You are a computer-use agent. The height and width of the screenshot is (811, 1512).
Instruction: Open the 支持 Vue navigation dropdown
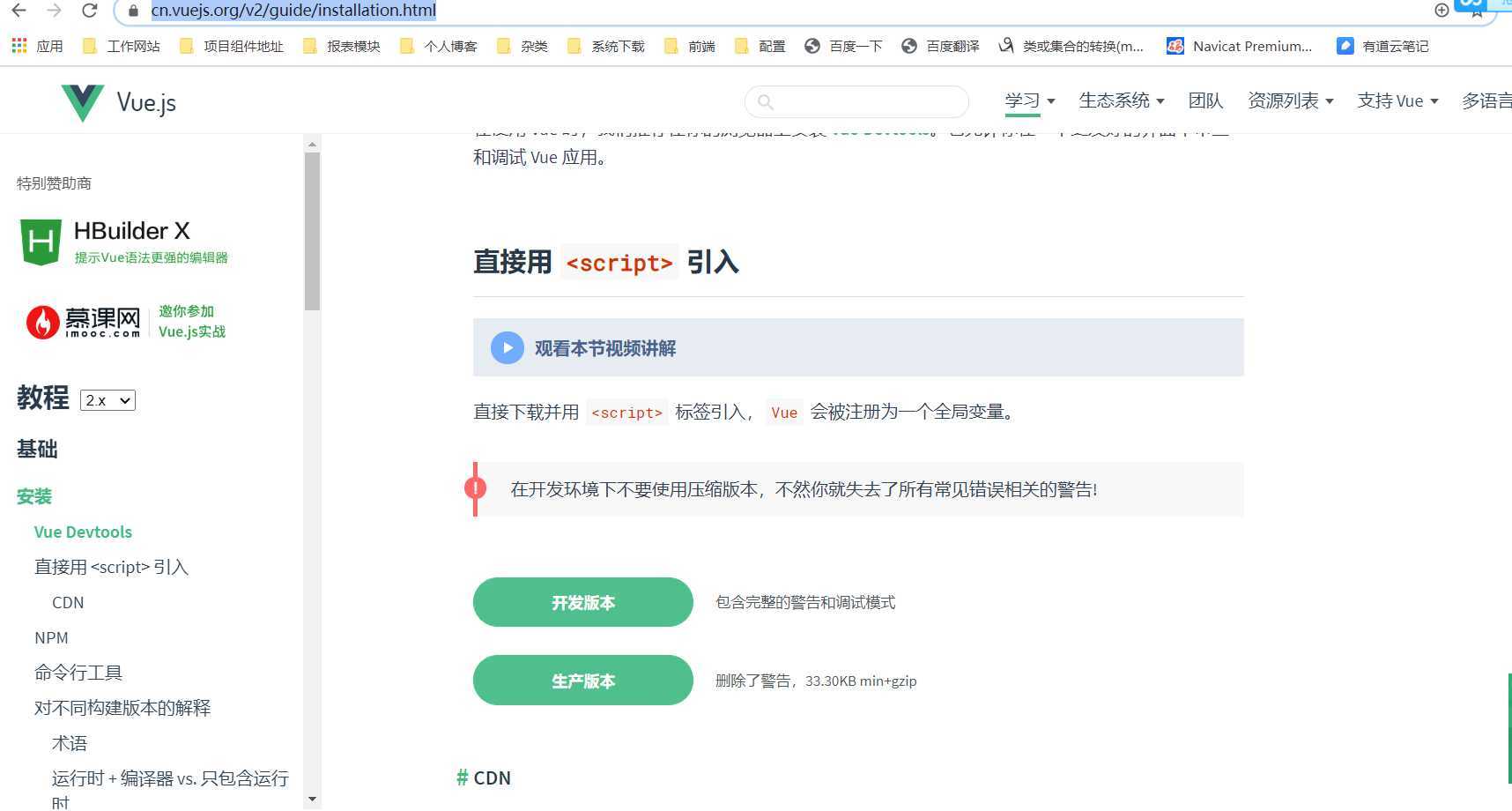[x=1397, y=100]
